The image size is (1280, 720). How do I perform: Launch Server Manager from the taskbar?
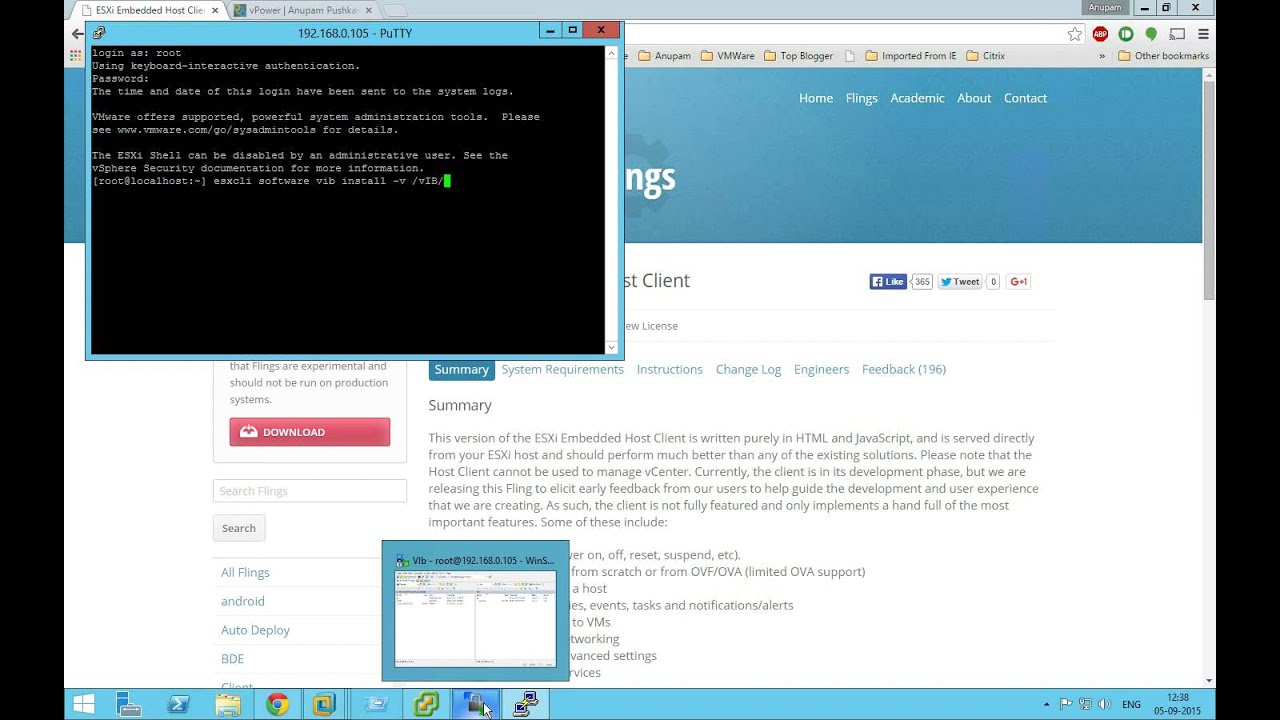click(x=129, y=705)
